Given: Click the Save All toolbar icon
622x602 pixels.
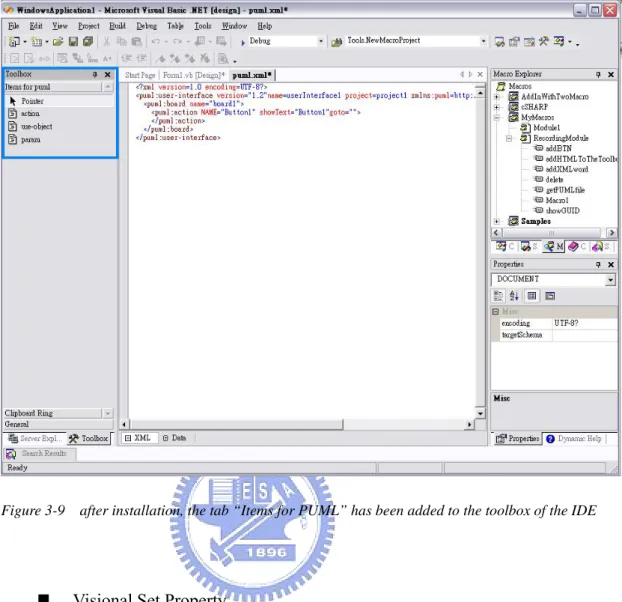Looking at the screenshot, I should click(x=88, y=41).
